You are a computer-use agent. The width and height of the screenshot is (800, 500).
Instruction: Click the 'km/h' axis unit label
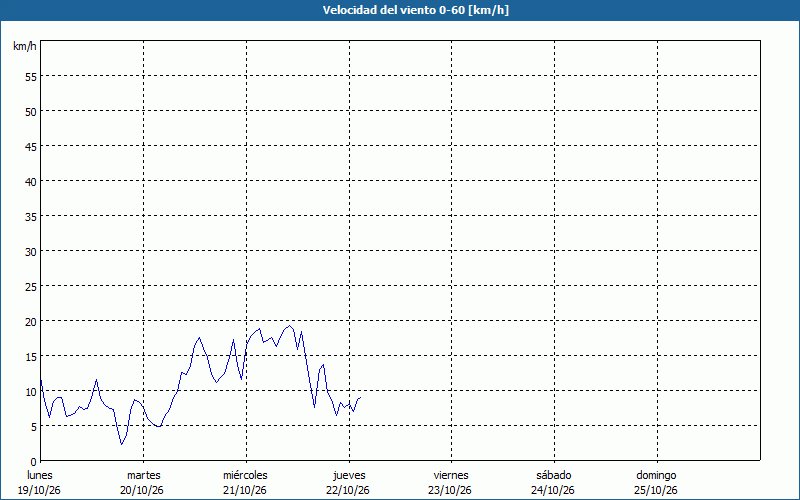click(24, 46)
